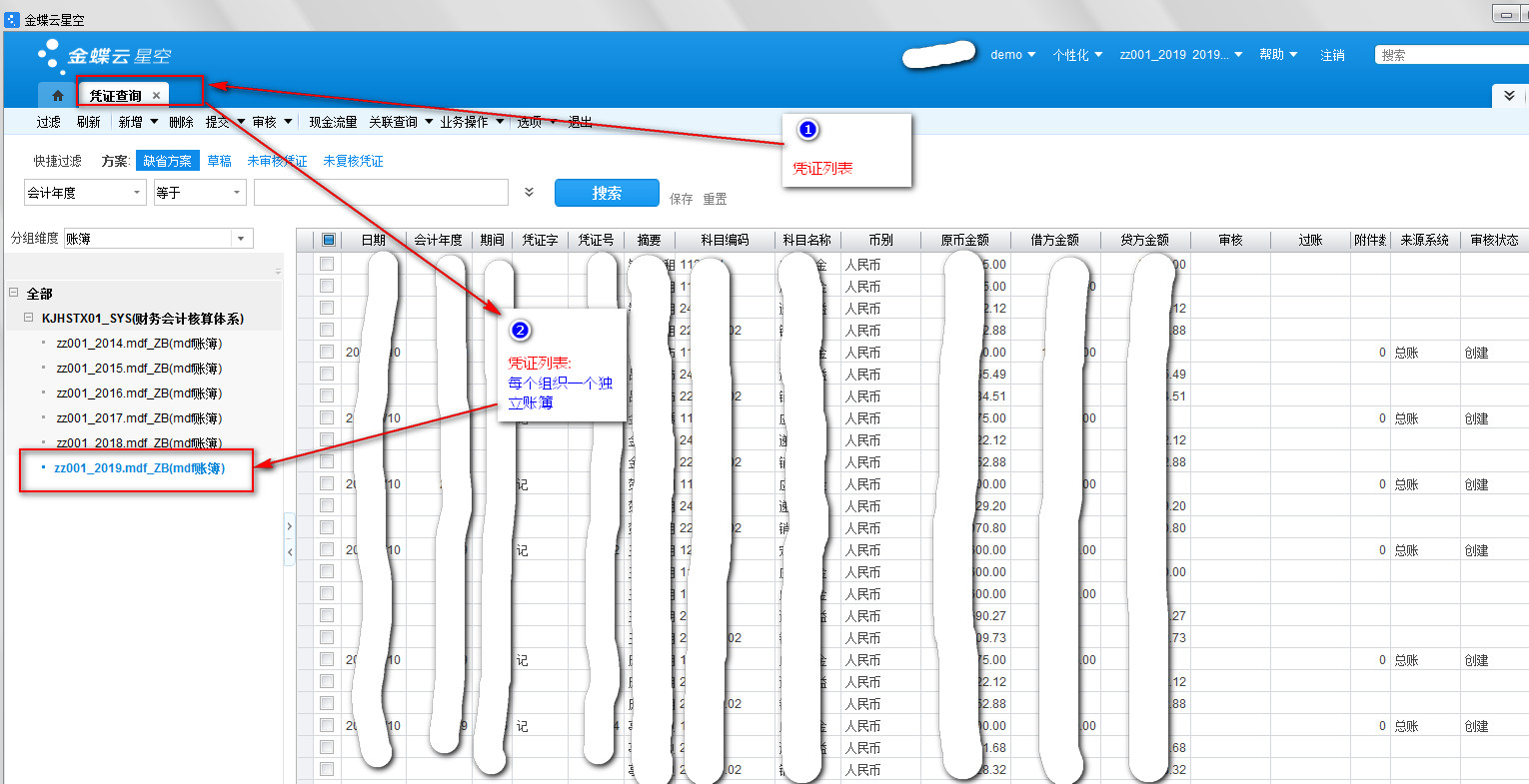Viewport: 1529px width, 784px height.
Task: Toggle the select-all checkbox in grid header
Action: click(328, 240)
